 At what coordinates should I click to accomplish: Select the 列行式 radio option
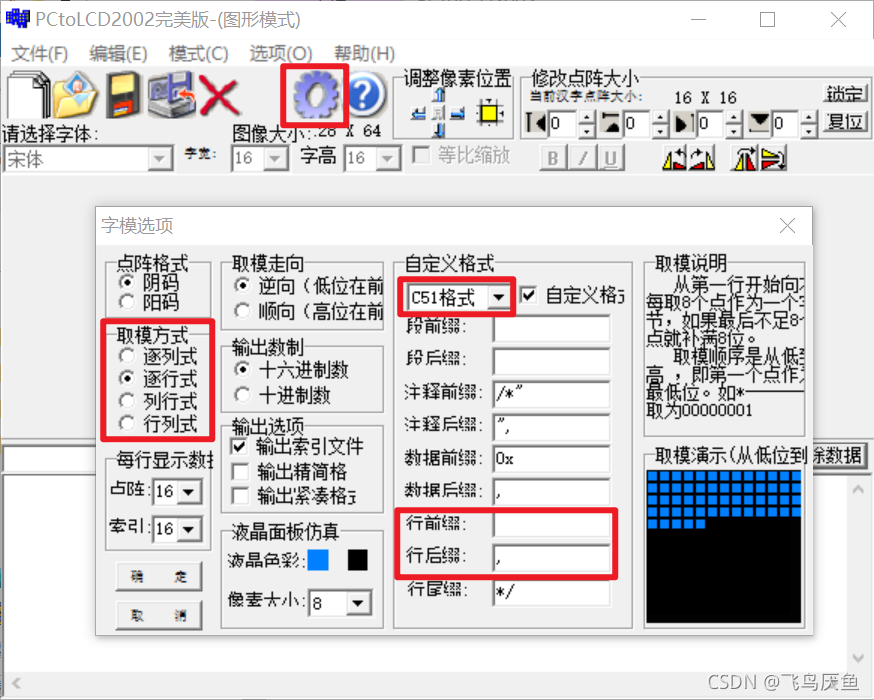point(127,401)
